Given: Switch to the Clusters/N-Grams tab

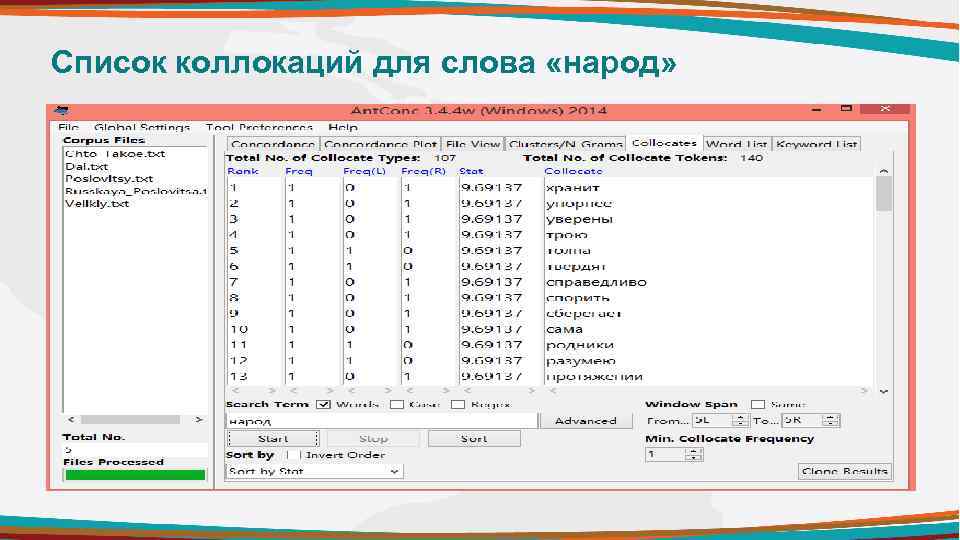Looking at the screenshot, I should [x=566, y=144].
